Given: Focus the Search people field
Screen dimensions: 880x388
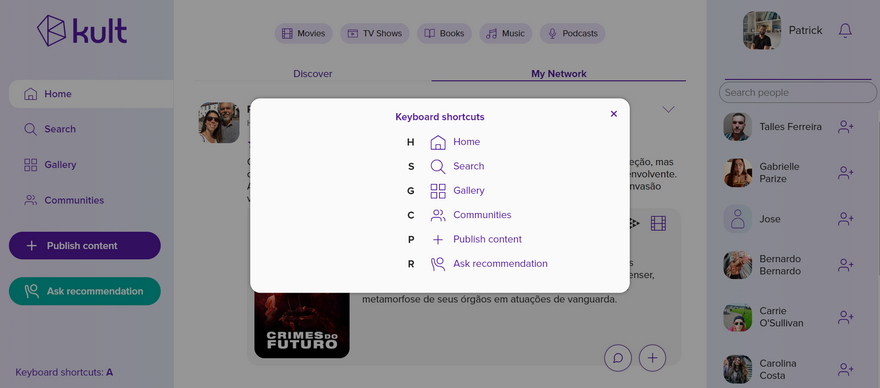Looking at the screenshot, I should click(798, 93).
